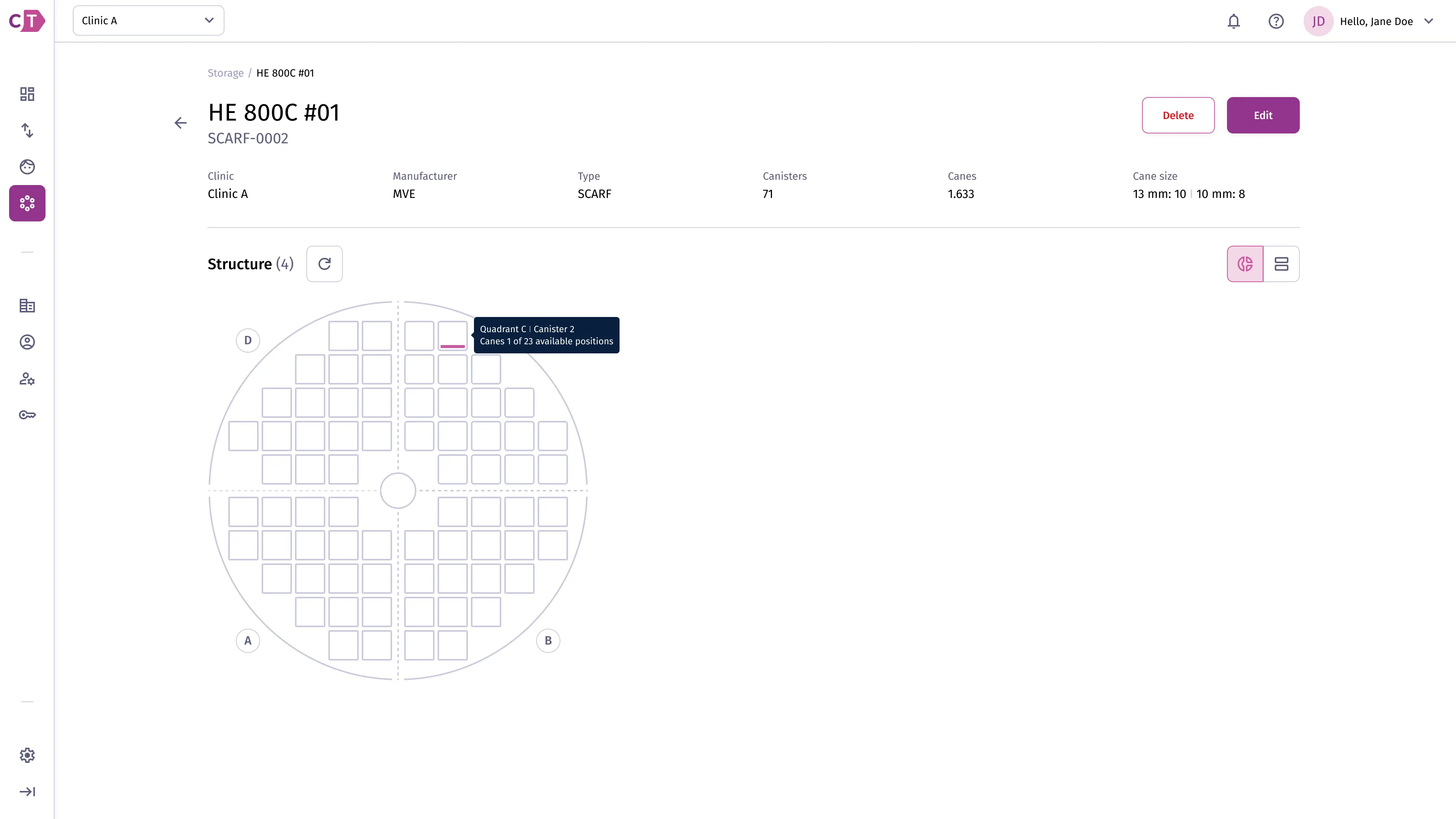
Task: Go back using the left arrow
Action: click(180, 122)
